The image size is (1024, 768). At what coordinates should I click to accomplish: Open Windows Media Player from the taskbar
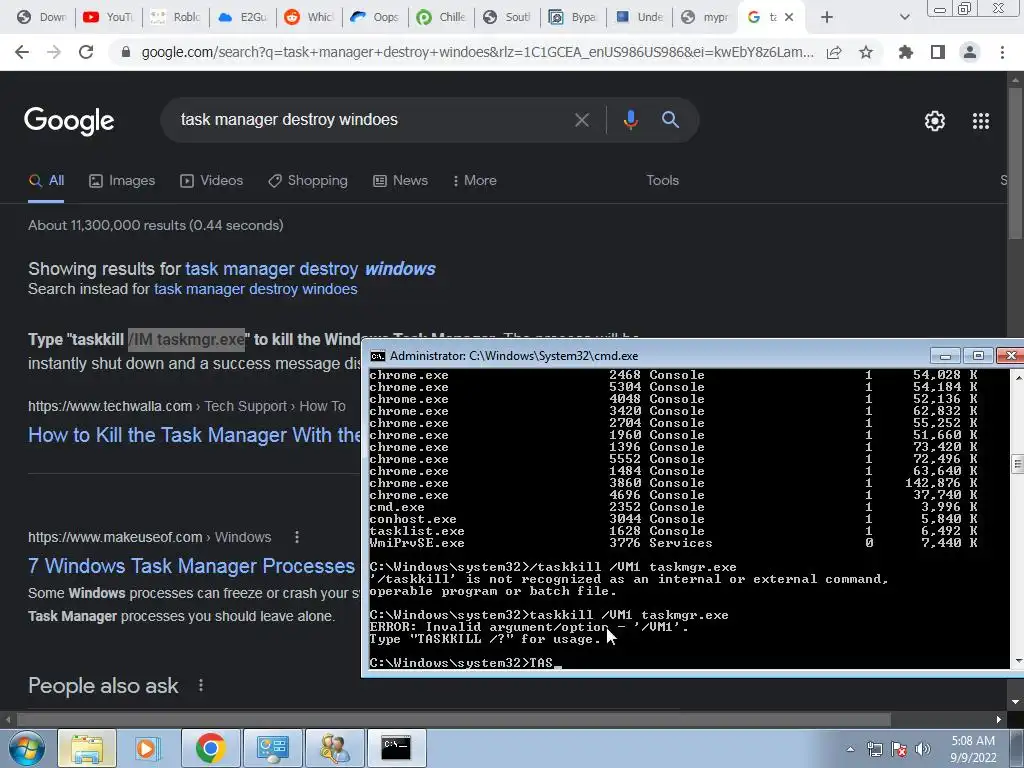click(x=148, y=748)
